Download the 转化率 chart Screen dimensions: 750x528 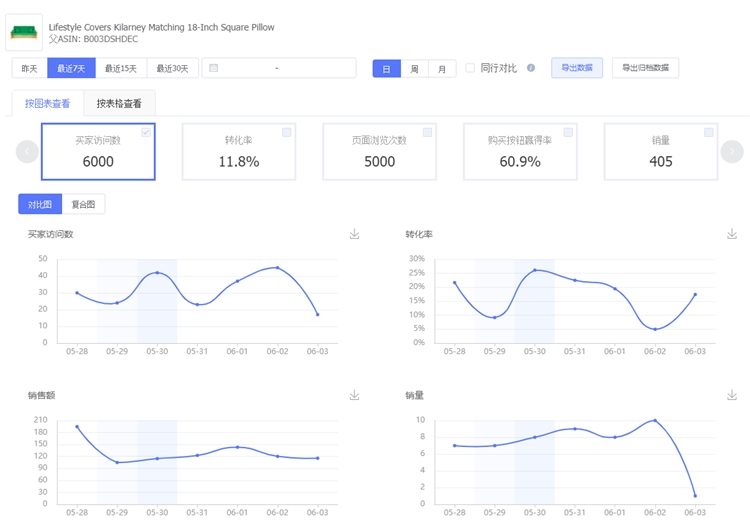731,234
